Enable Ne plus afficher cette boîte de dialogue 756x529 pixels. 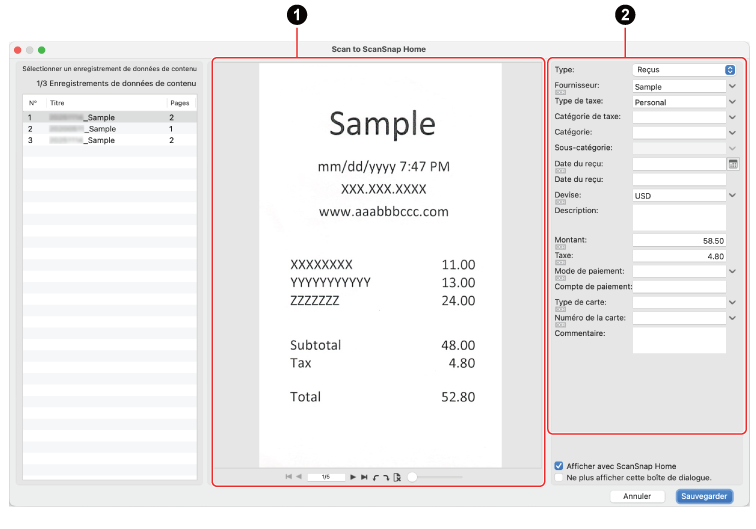coord(559,478)
